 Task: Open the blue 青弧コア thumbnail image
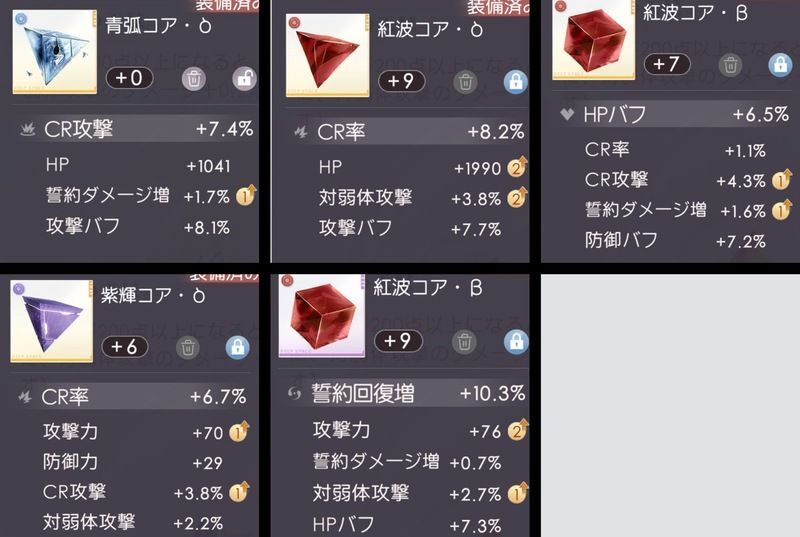(x=54, y=52)
